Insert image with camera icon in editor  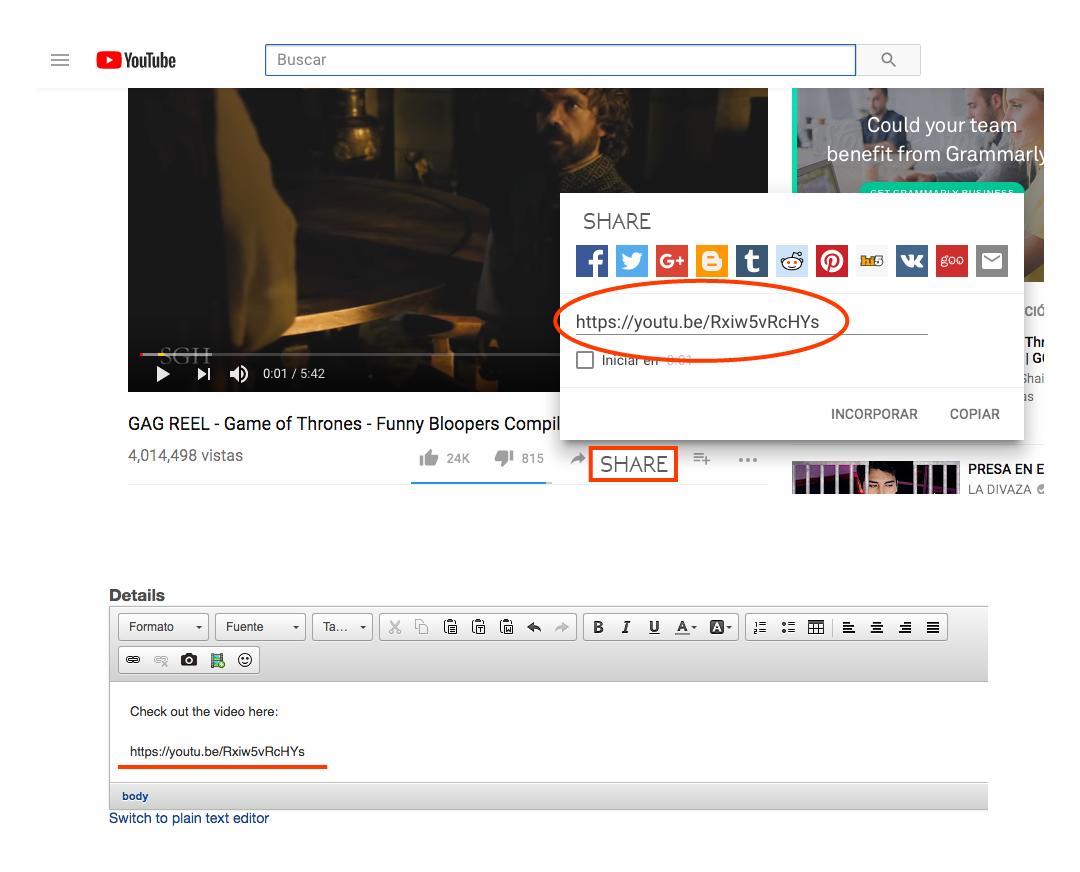[189, 660]
